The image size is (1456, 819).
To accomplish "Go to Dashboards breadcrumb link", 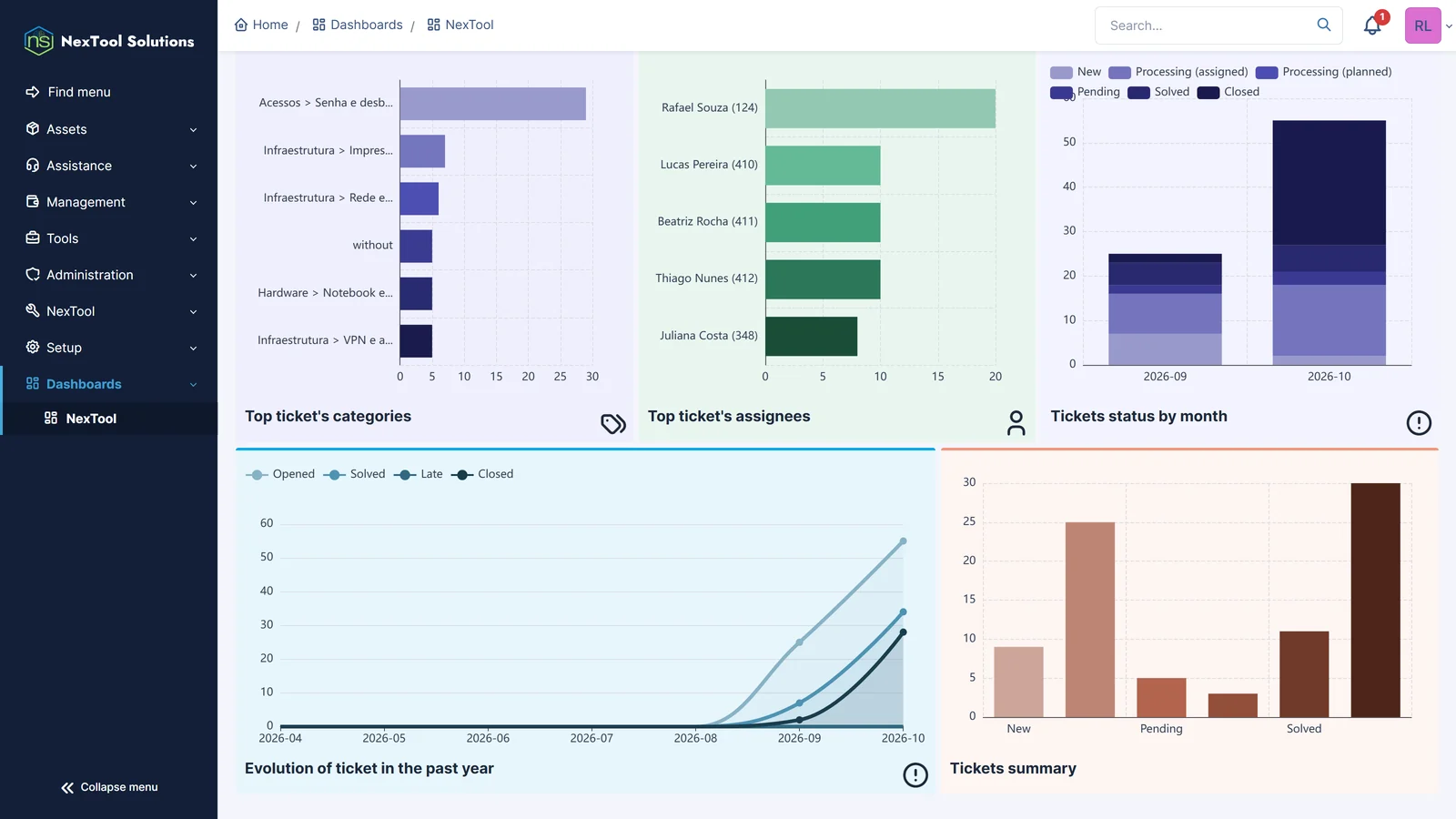I will (358, 25).
